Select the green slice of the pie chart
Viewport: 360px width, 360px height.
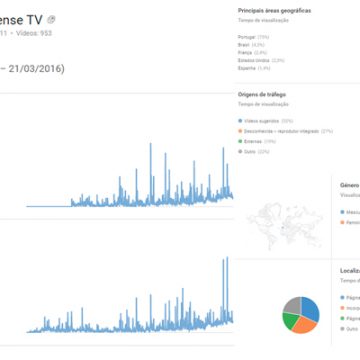click(290, 320)
